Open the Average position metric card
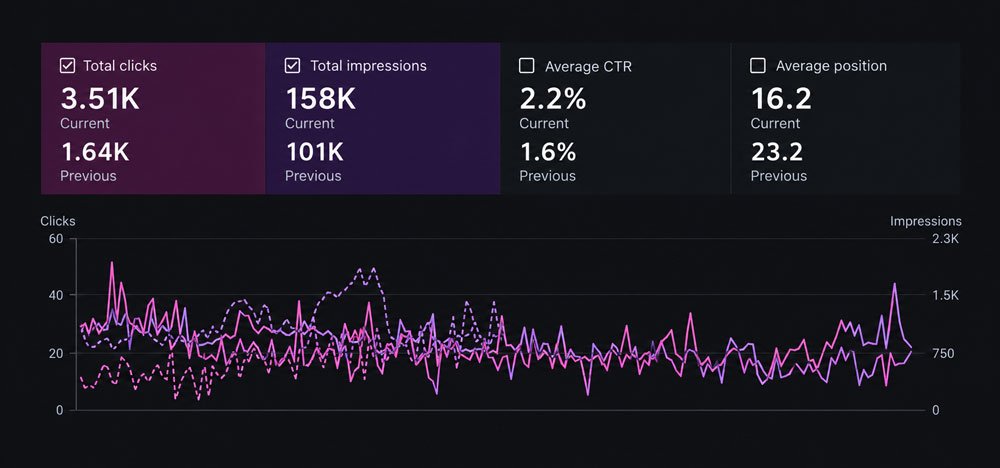This screenshot has height=468, width=1000. pyautogui.click(x=846, y=118)
